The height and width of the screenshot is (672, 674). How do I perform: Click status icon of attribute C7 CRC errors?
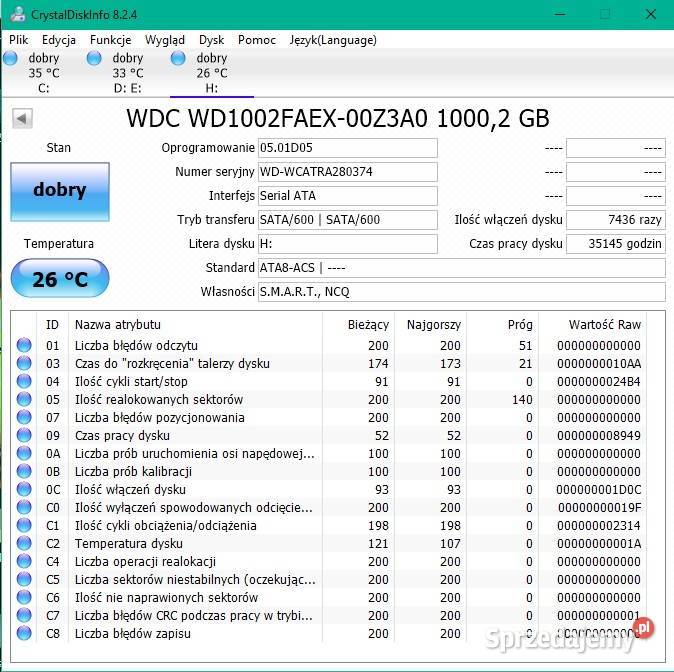(24, 616)
